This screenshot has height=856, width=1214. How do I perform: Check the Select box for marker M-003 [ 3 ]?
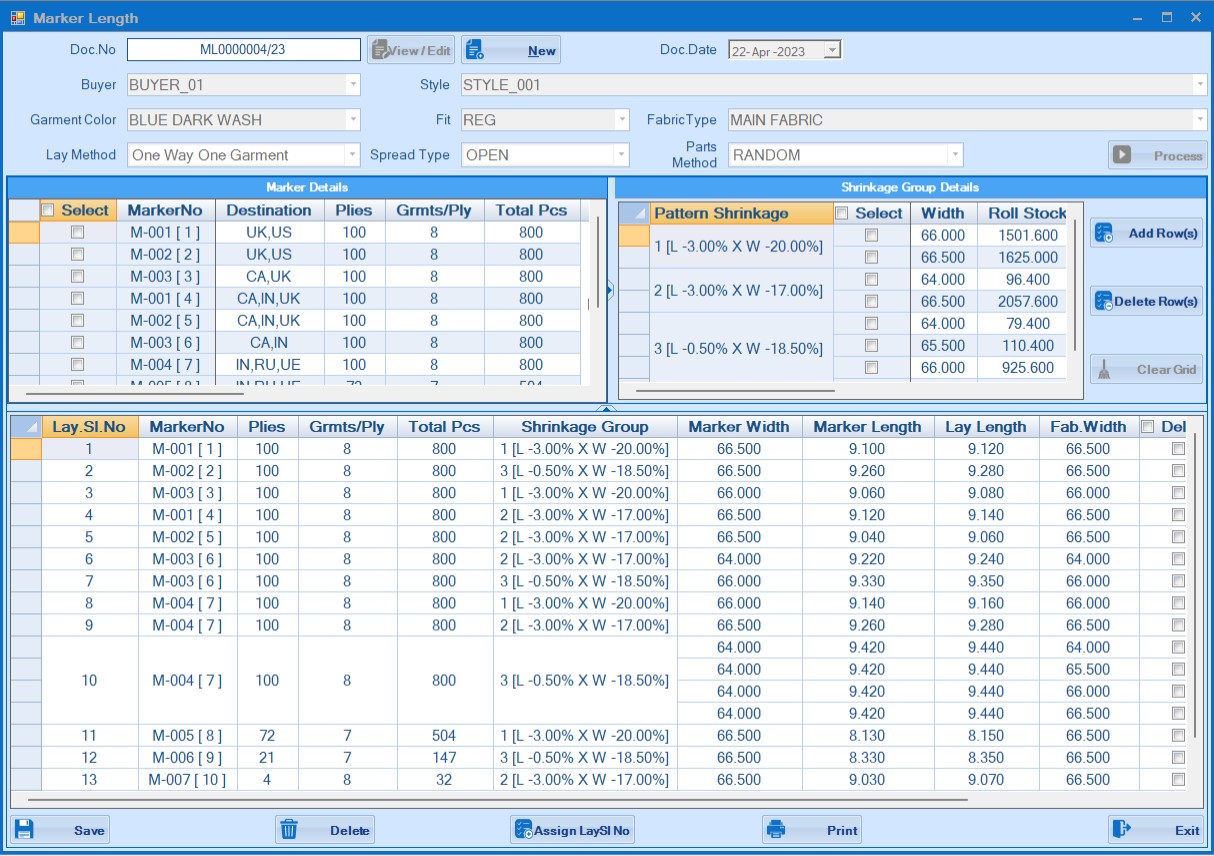[77, 276]
